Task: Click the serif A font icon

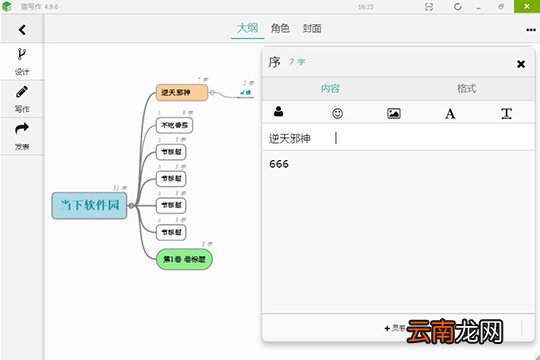Action: (450, 113)
